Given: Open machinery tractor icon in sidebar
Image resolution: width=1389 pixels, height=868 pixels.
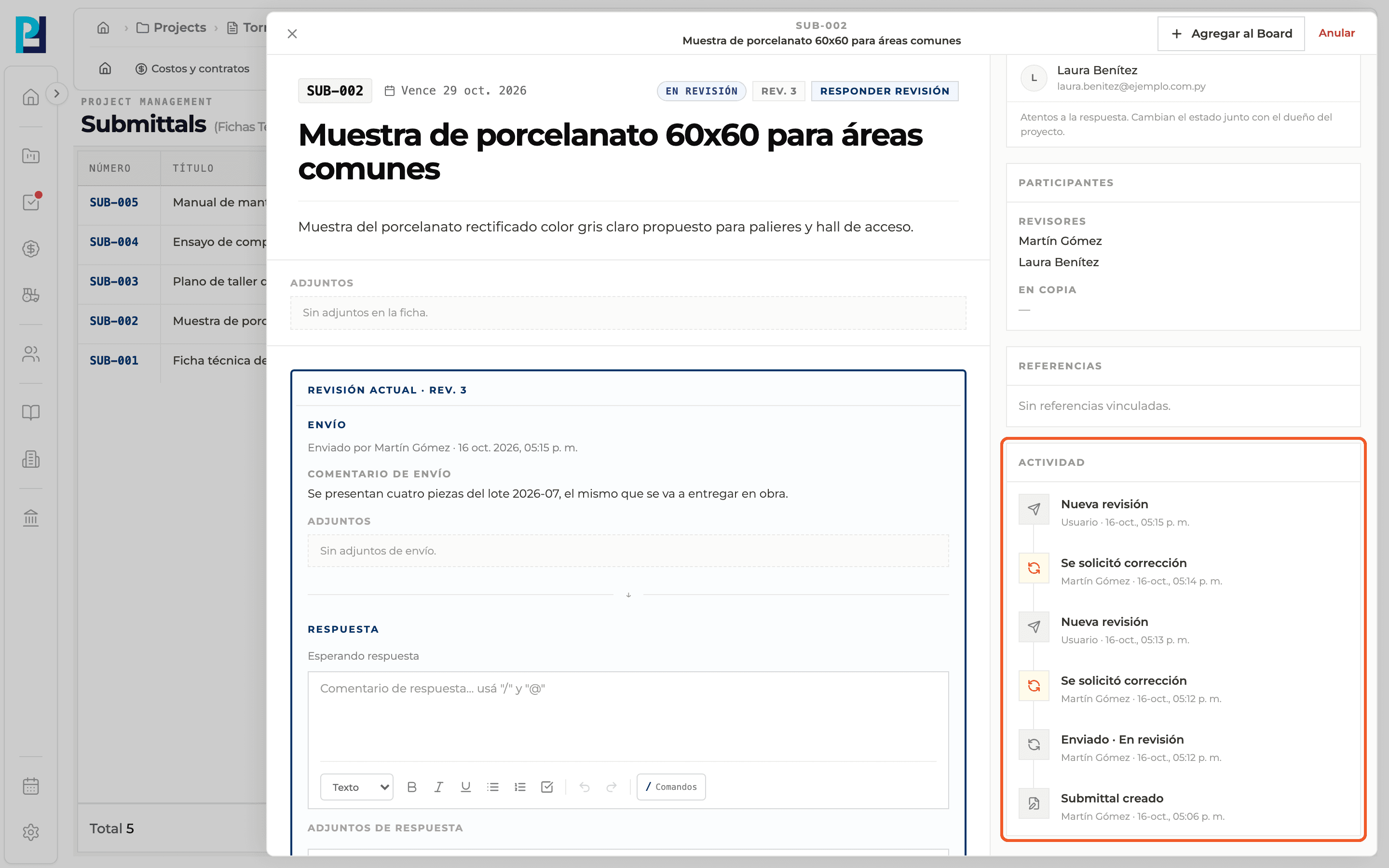Looking at the screenshot, I should (x=31, y=295).
